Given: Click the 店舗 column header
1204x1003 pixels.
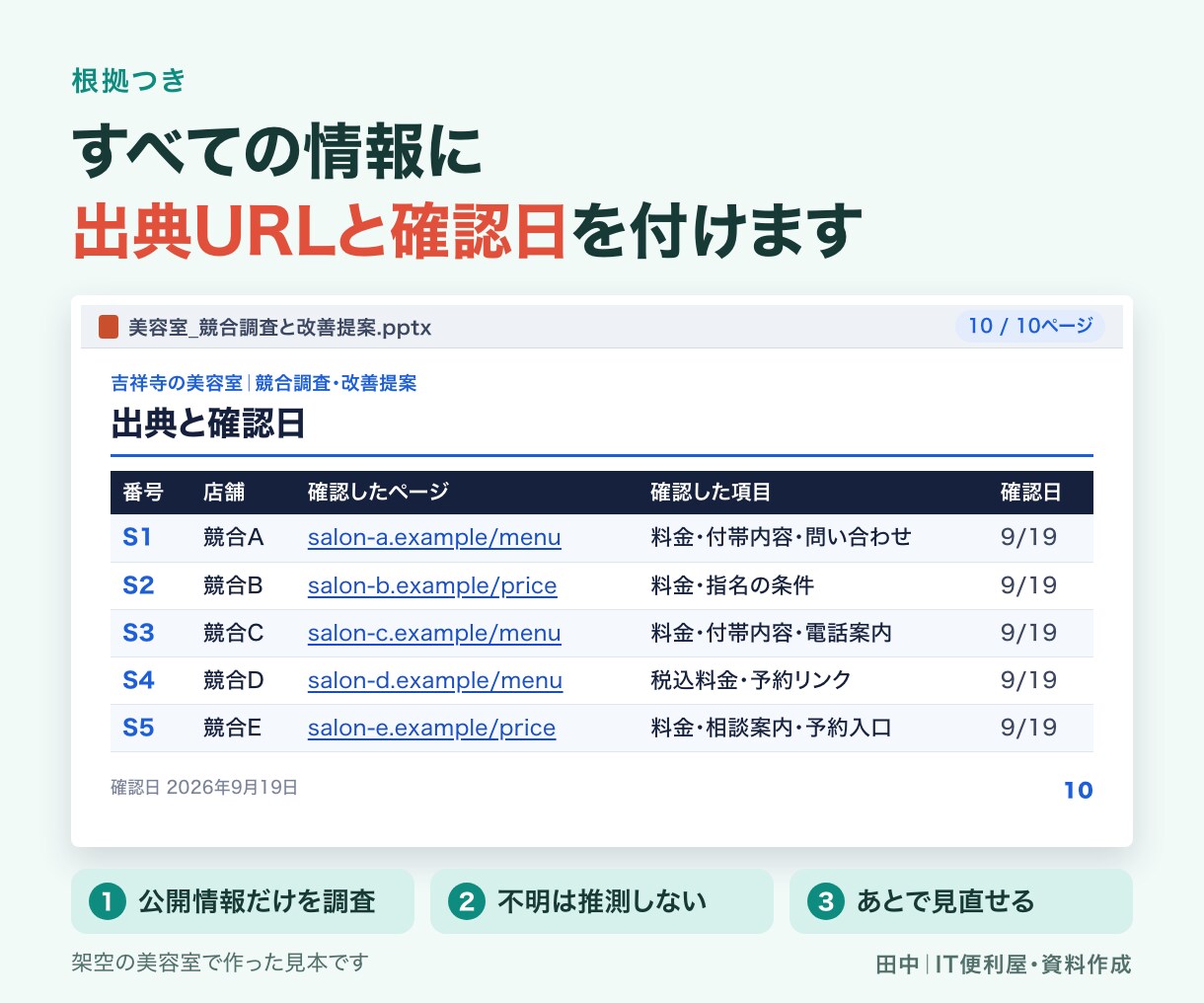Looking at the screenshot, I should click(x=224, y=493).
